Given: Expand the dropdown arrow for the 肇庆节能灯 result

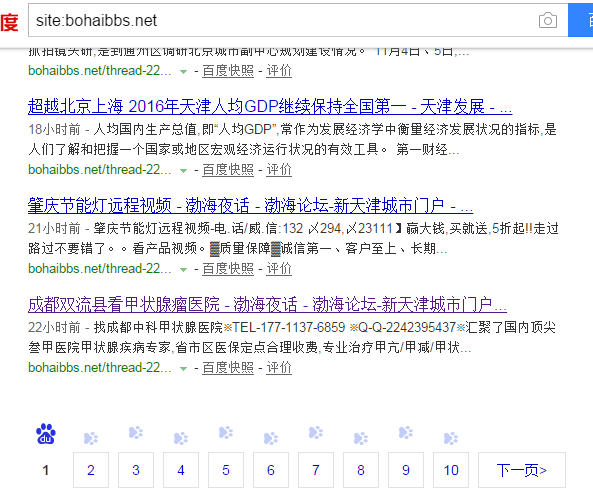Looking at the screenshot, I should [183, 270].
